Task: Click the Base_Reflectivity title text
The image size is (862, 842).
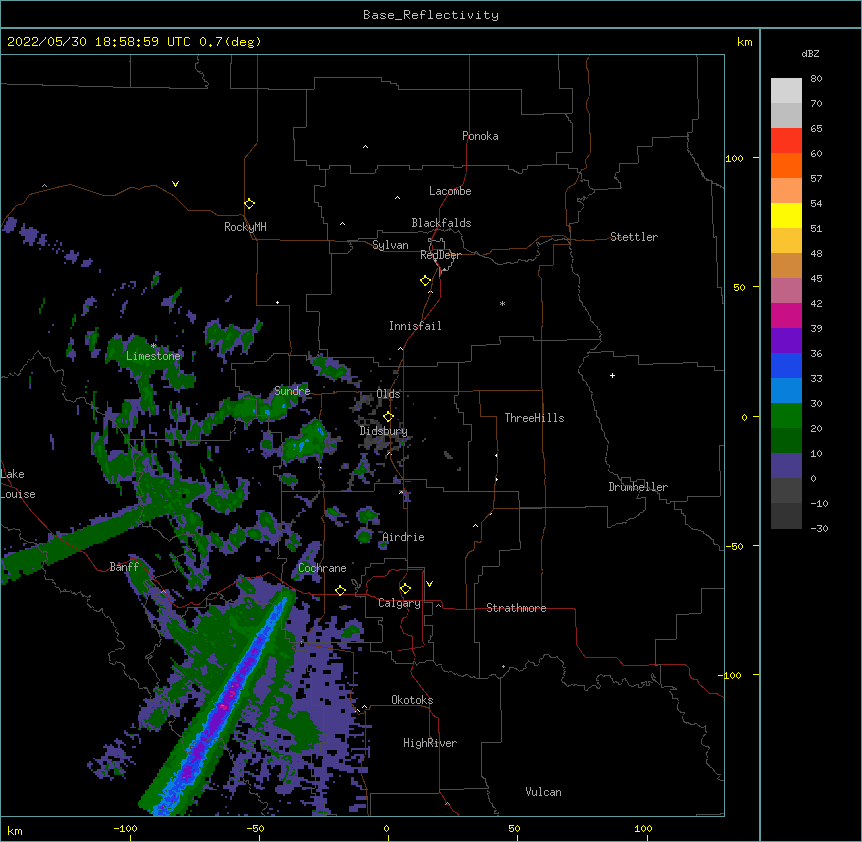Action: pos(431,15)
